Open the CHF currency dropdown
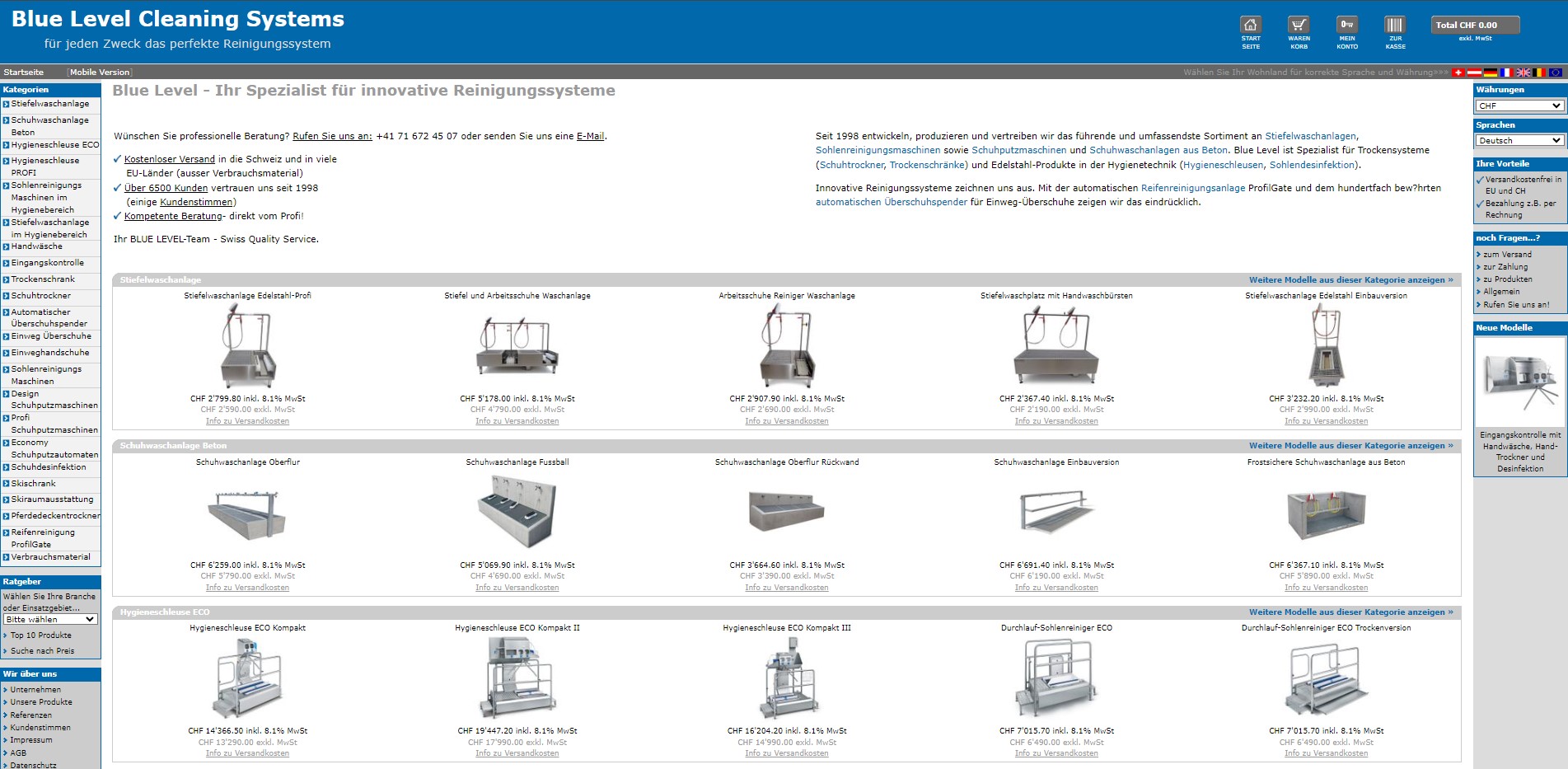Viewport: 1568px width, 769px height. pos(1519,106)
